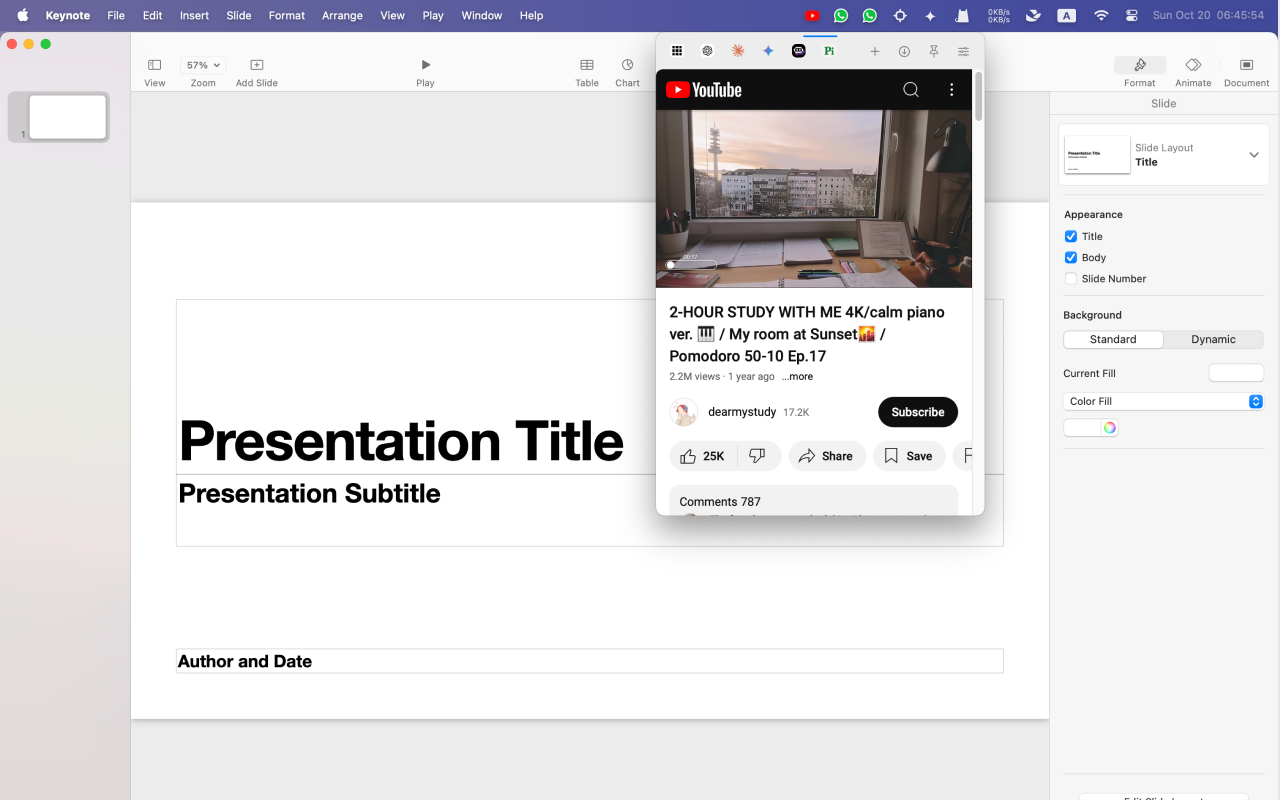This screenshot has width=1280, height=800.
Task: Select the Presentation Title text box
Action: click(401, 440)
